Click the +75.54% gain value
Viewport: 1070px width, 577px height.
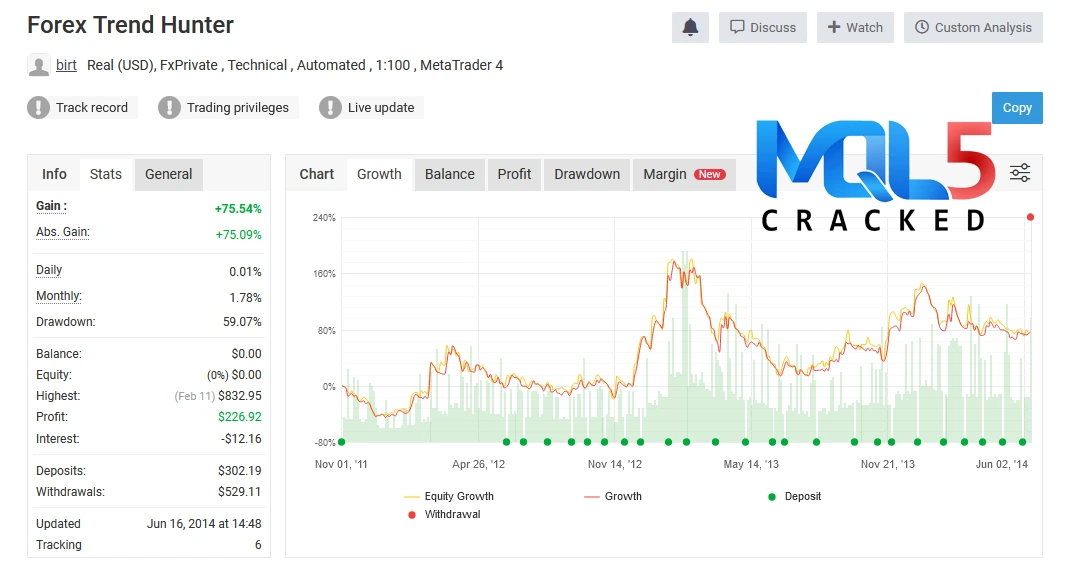[x=238, y=209]
